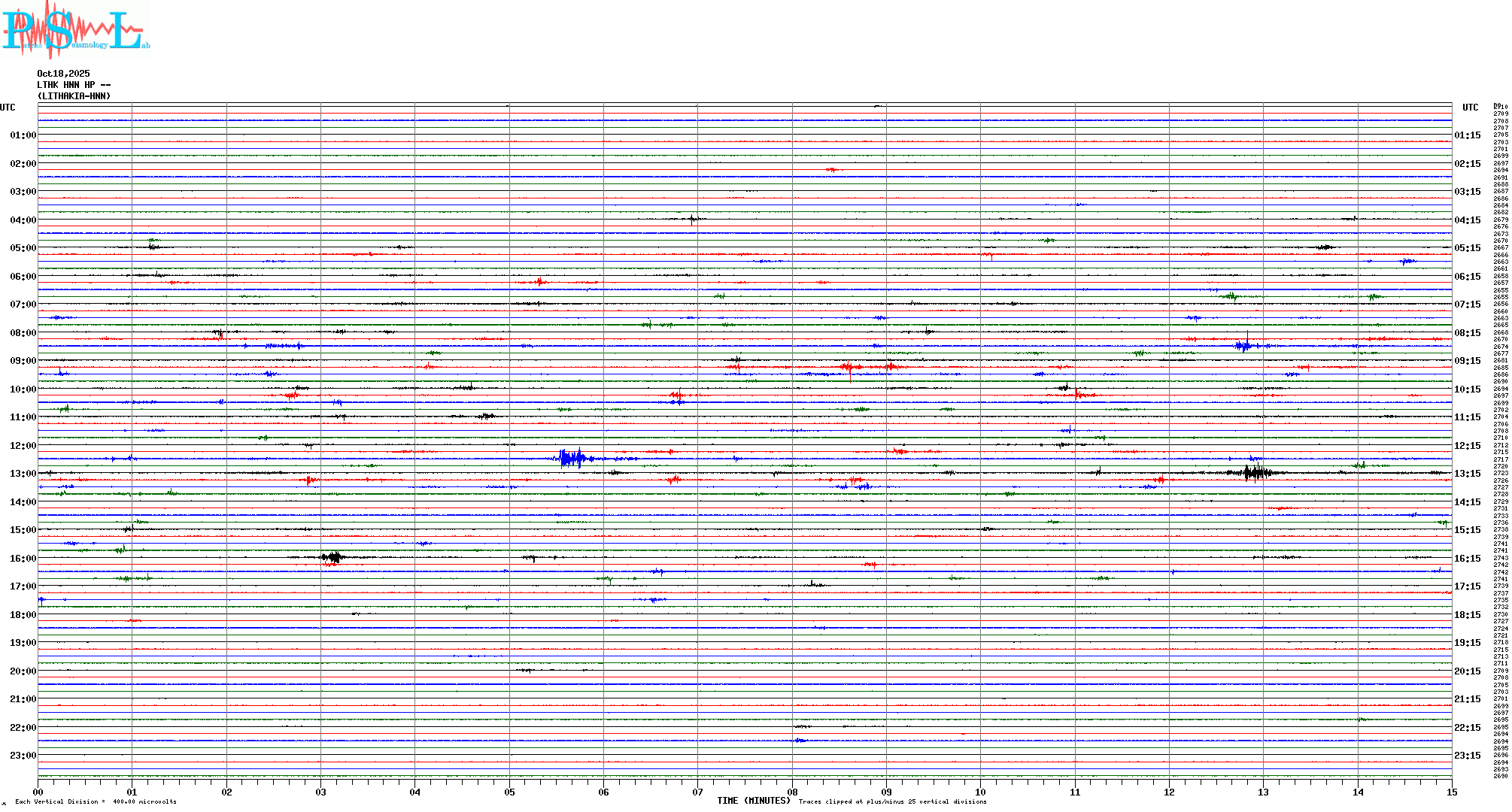Click the black event near minute 13 at 13:00
The width and height of the screenshot is (1512, 812).
[x=1255, y=473]
